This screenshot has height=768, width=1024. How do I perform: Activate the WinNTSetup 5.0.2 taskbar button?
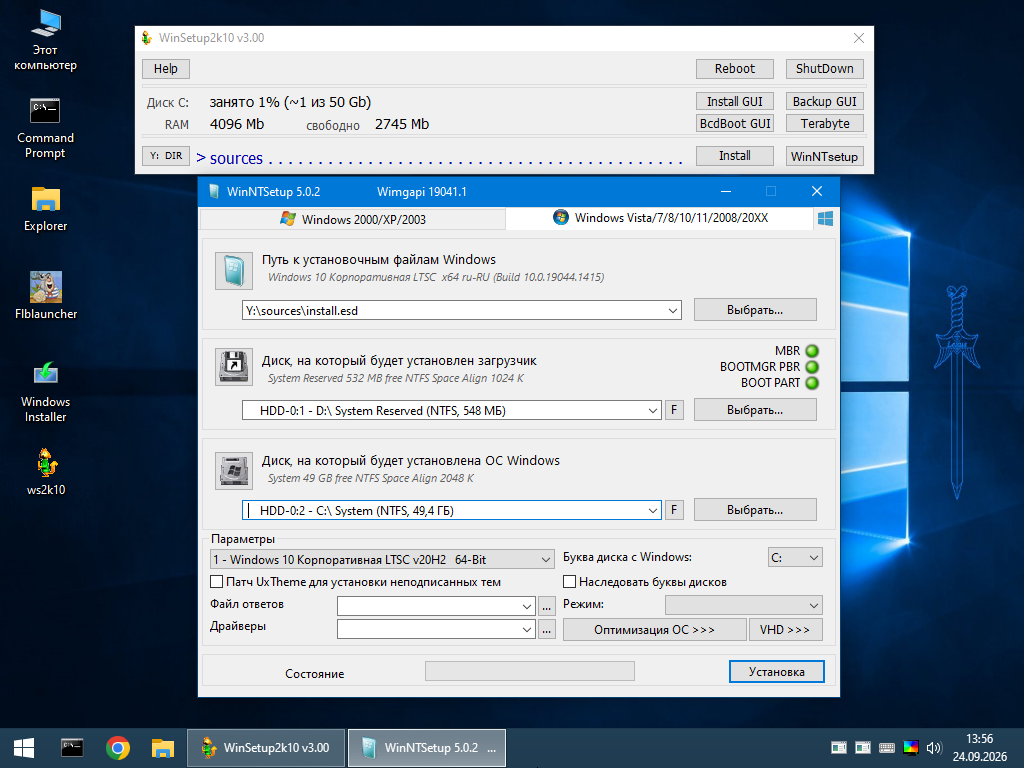(x=427, y=748)
